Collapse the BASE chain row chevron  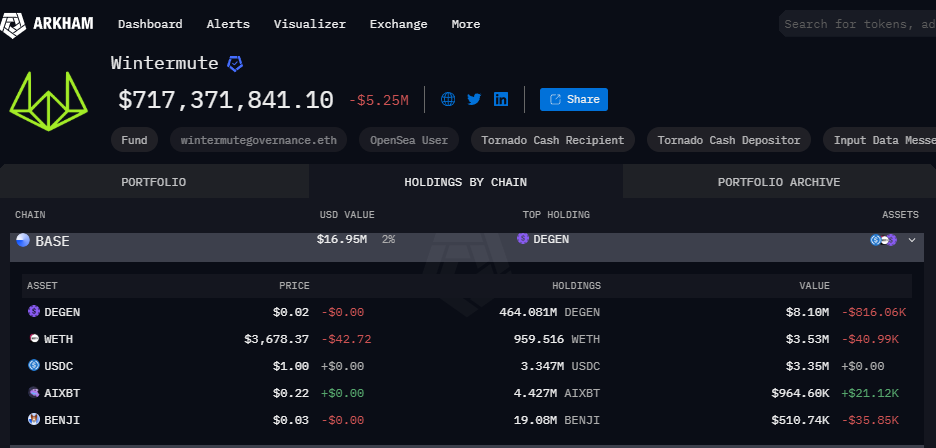[x=912, y=240]
